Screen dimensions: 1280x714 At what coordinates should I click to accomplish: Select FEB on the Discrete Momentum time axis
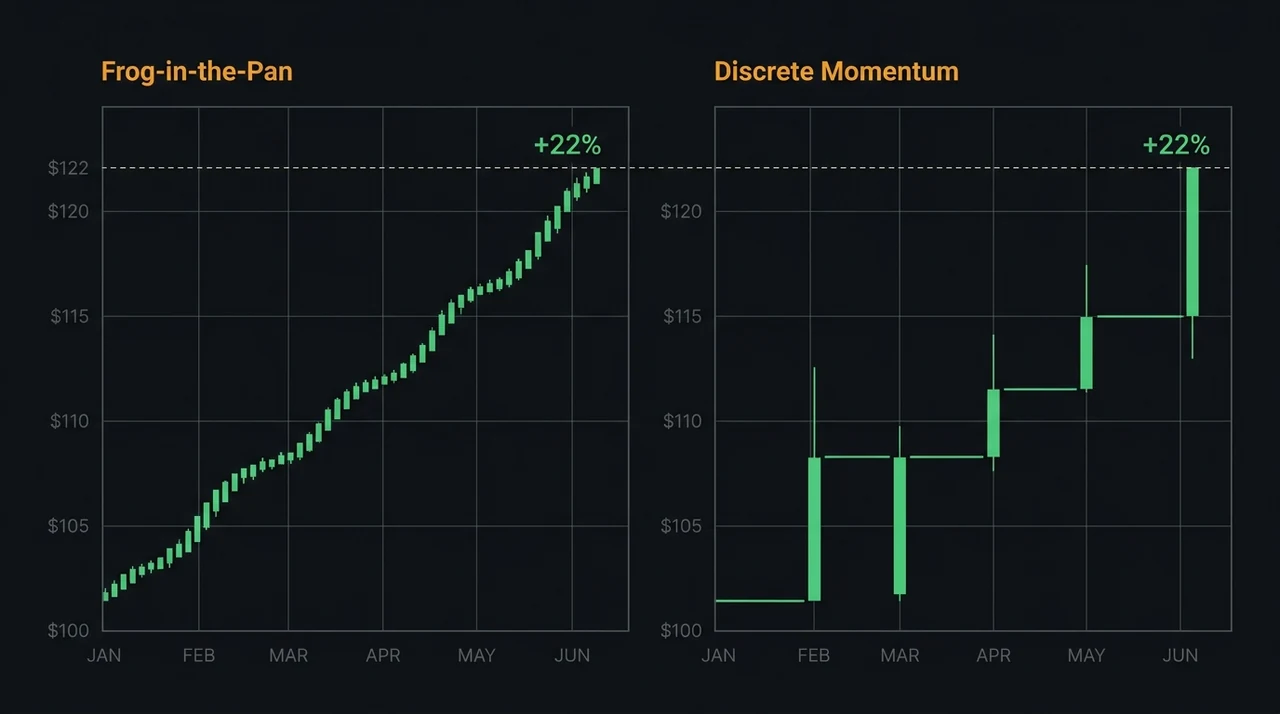pos(813,656)
